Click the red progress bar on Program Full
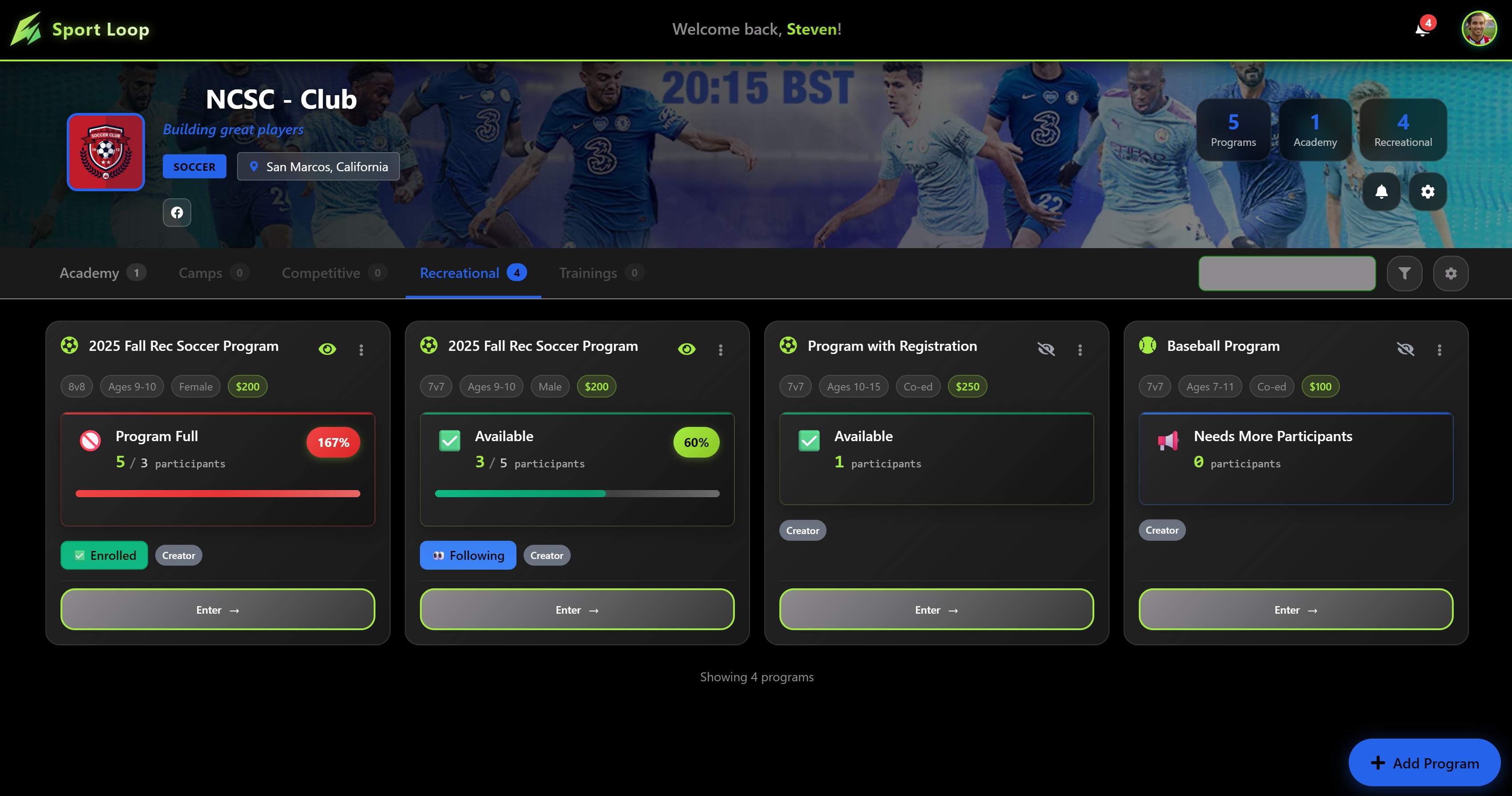The width and height of the screenshot is (1512, 796). tap(218, 493)
